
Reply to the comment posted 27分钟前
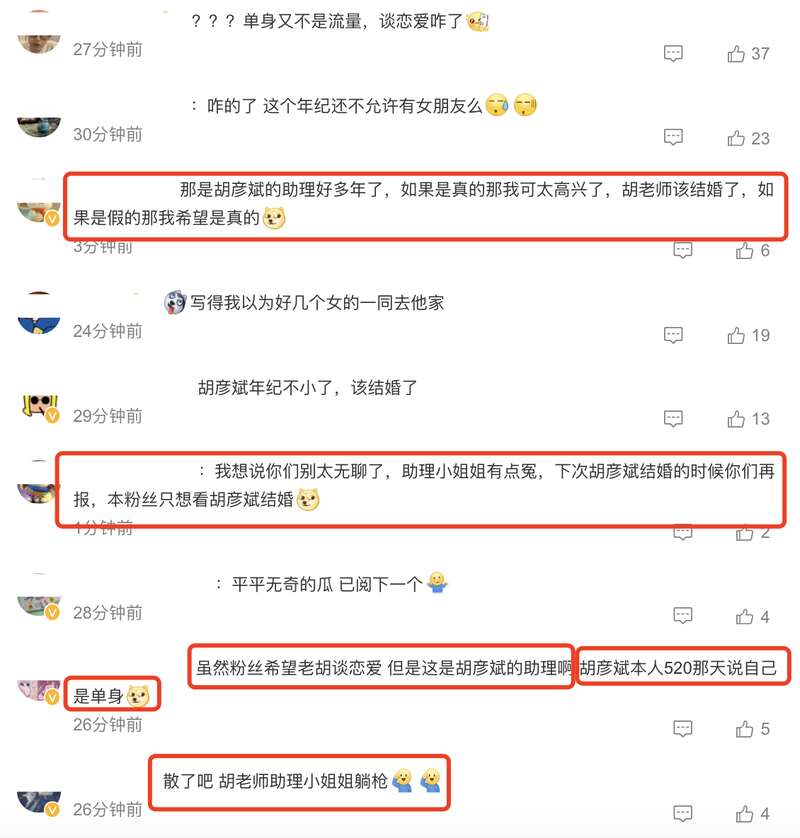coord(673,53)
